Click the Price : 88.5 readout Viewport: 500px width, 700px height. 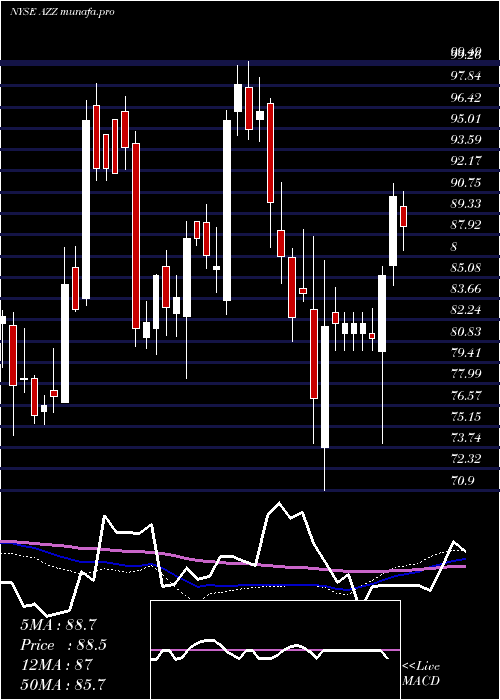point(64,645)
